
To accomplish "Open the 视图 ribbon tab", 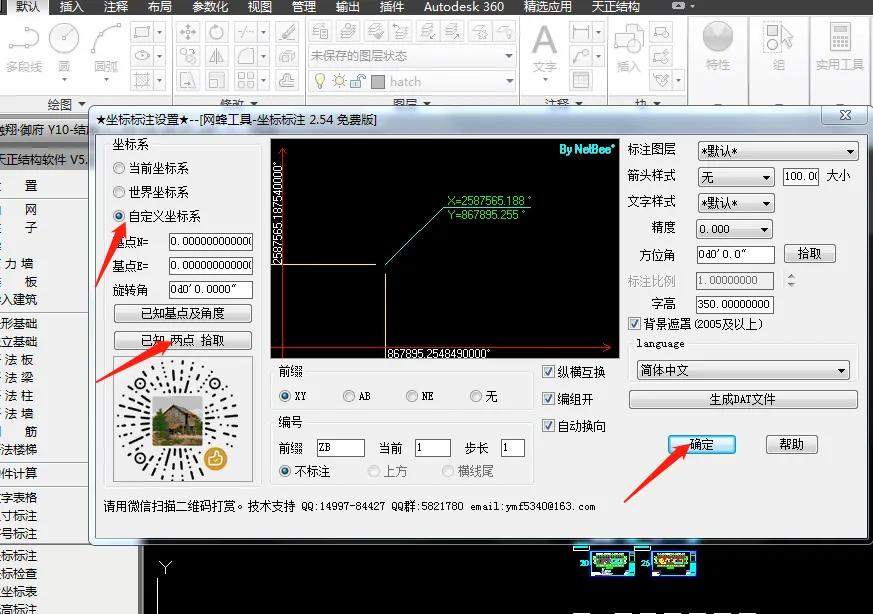I will [x=259, y=7].
